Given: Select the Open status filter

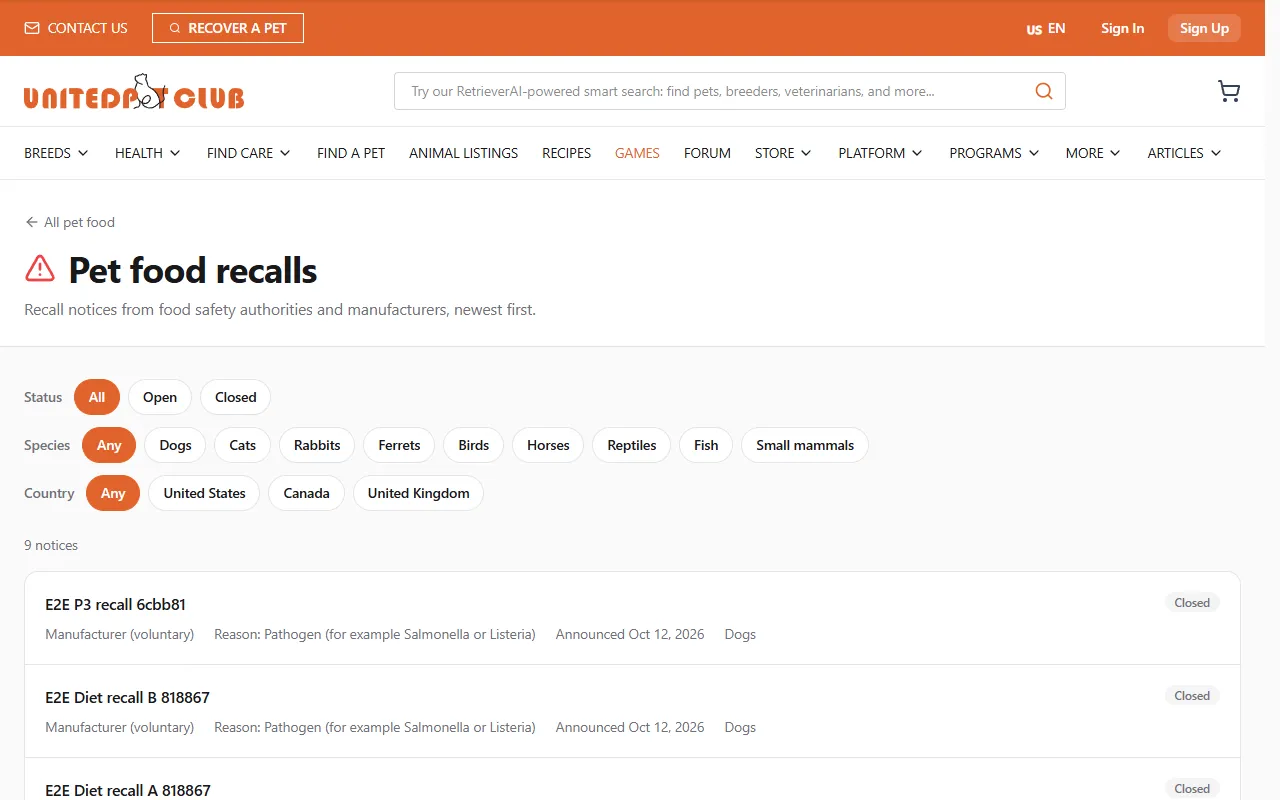Looking at the screenshot, I should coord(160,397).
